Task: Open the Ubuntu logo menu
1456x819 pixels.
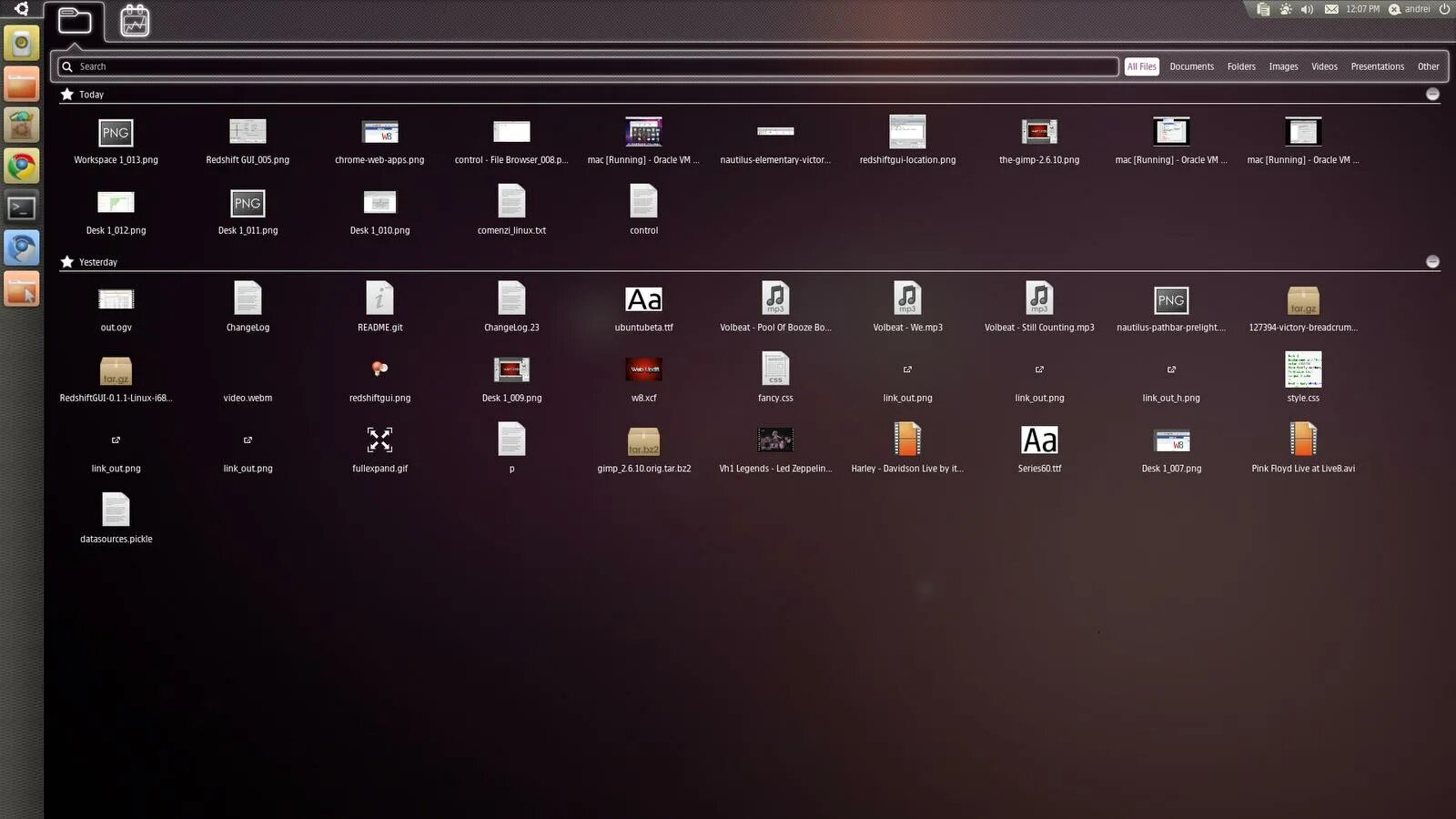Action: pos(21,9)
